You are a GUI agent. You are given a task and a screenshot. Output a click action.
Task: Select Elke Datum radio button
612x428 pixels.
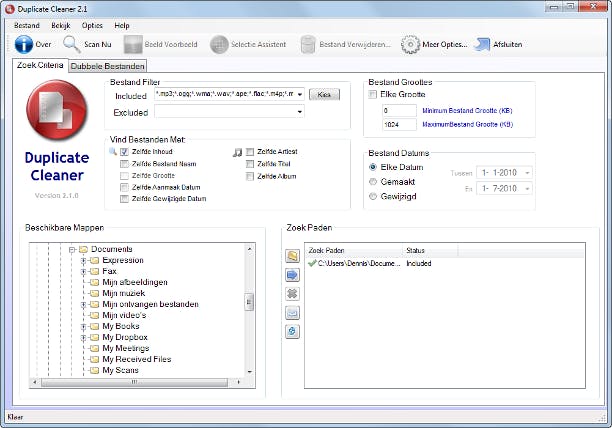(x=373, y=167)
